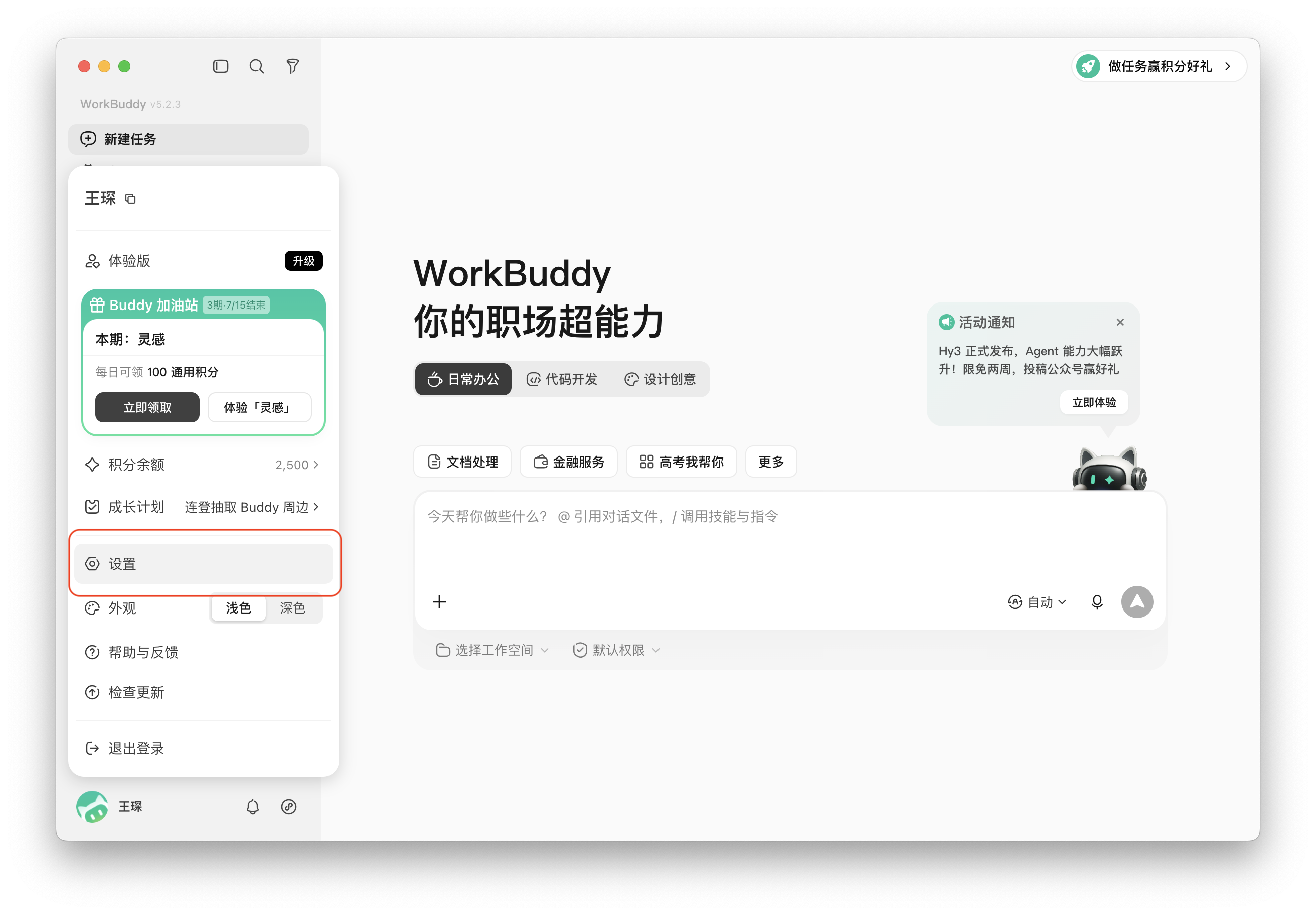Viewport: 1316px width, 915px height.
Task: Open search with the magnifier icon
Action: tap(257, 67)
